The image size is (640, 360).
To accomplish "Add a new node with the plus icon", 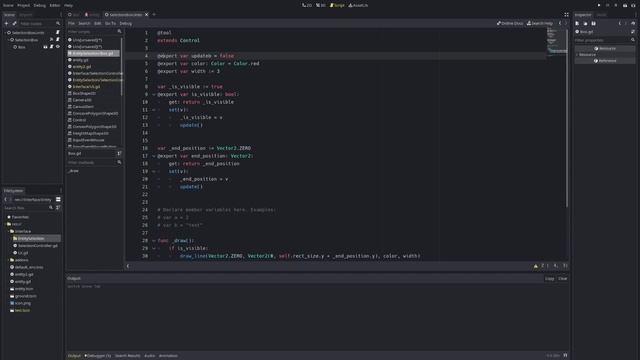I will (x=6, y=24).
